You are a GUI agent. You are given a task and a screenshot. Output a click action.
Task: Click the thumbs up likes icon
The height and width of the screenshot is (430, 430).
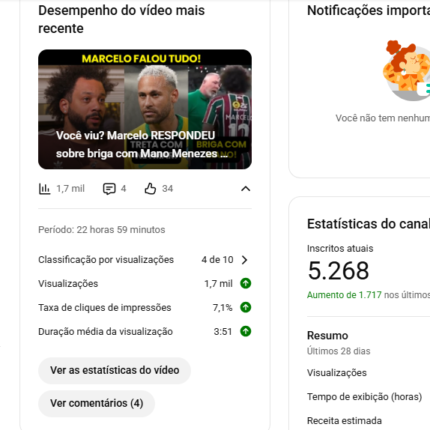tap(150, 189)
